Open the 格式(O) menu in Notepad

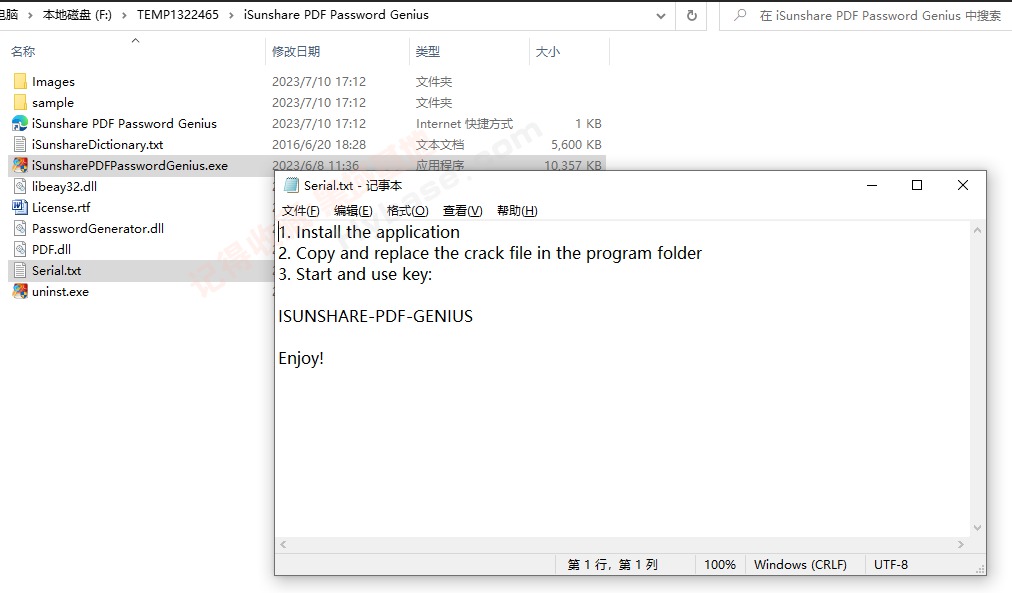click(407, 211)
